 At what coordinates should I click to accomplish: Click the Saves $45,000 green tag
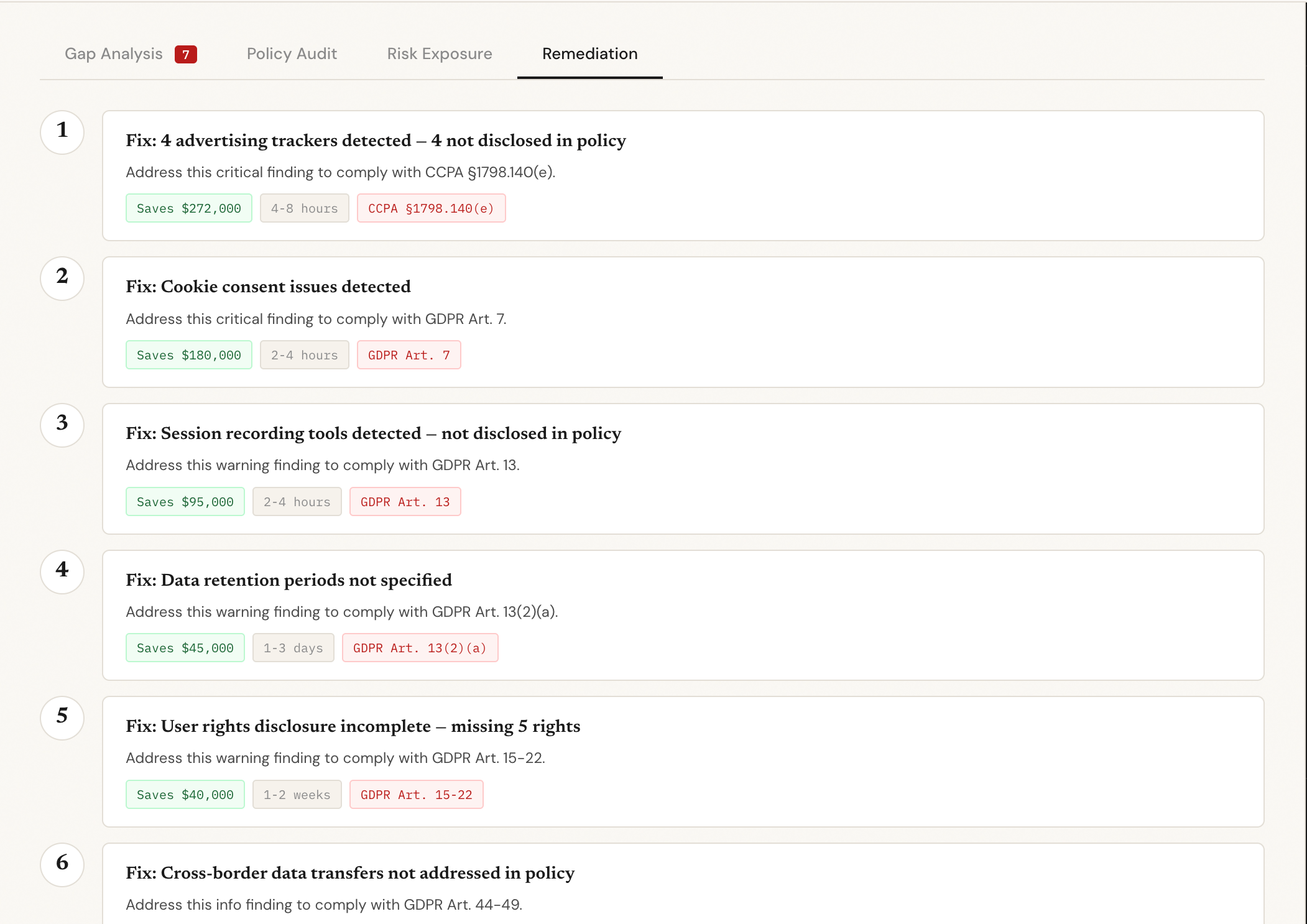click(x=185, y=648)
